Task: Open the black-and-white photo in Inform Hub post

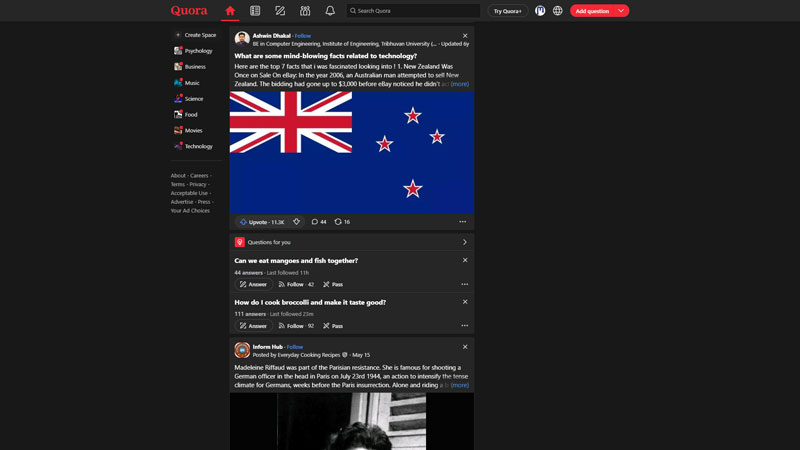Action: tap(352, 421)
